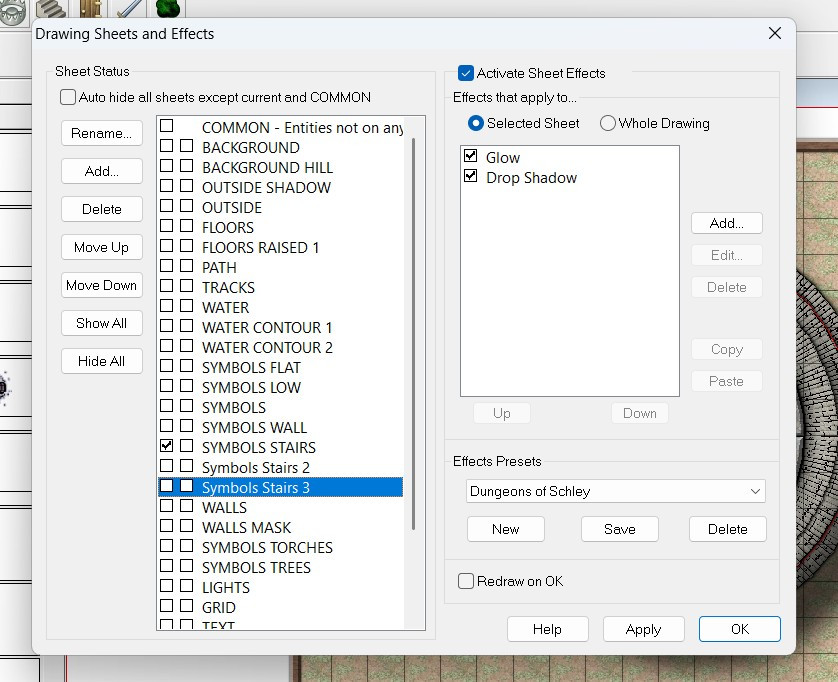Click the sword symbol toolbar icon
The image size is (838, 682).
pos(130,8)
